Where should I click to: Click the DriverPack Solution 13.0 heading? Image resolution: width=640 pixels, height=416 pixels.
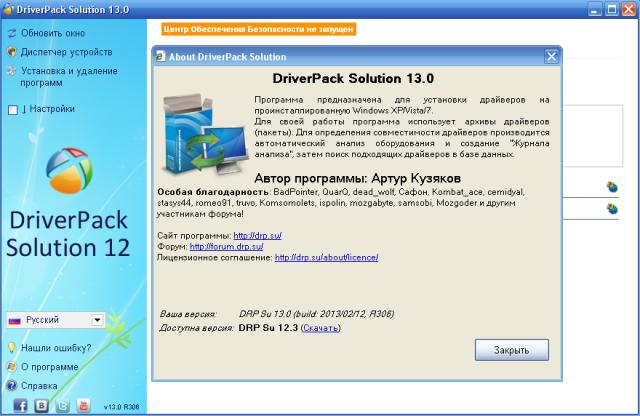tap(353, 78)
